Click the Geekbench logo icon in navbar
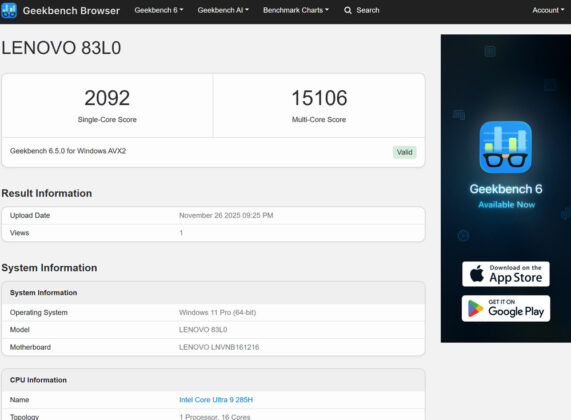The height and width of the screenshot is (420, 571). (9, 10)
